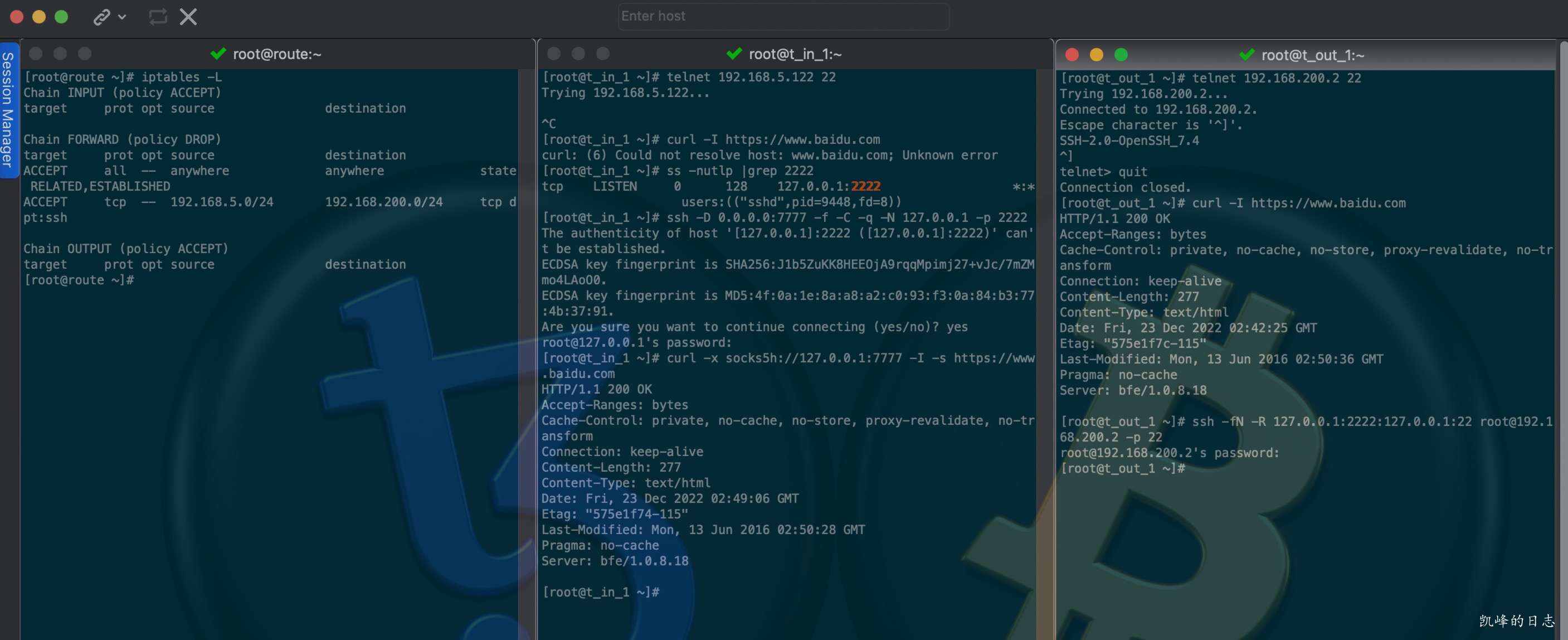This screenshot has width=1568, height=640.
Task: Expand the dropdown arrow beside Connect icon
Action: (x=123, y=17)
